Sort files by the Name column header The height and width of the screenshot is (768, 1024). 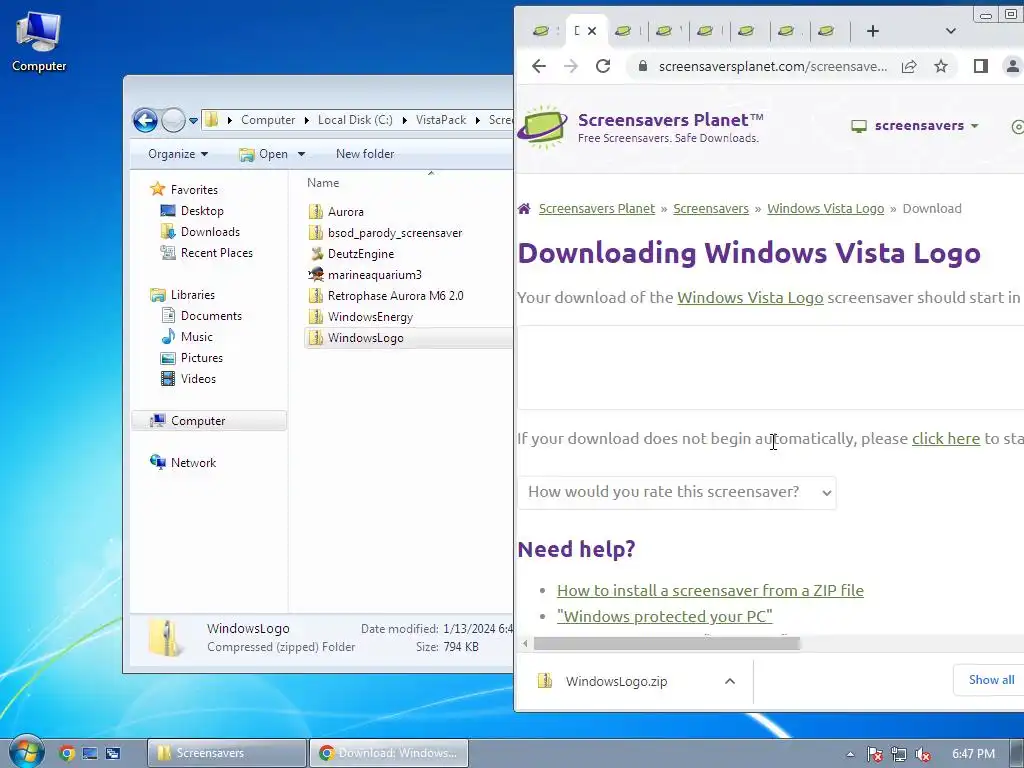[x=323, y=183]
